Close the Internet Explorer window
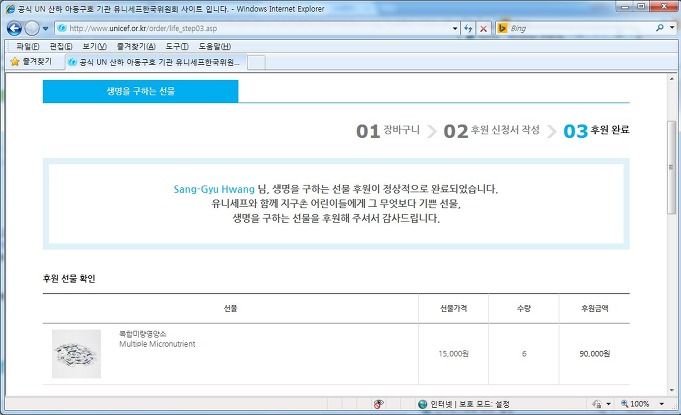This screenshot has width=681, height=415. pos(664,6)
